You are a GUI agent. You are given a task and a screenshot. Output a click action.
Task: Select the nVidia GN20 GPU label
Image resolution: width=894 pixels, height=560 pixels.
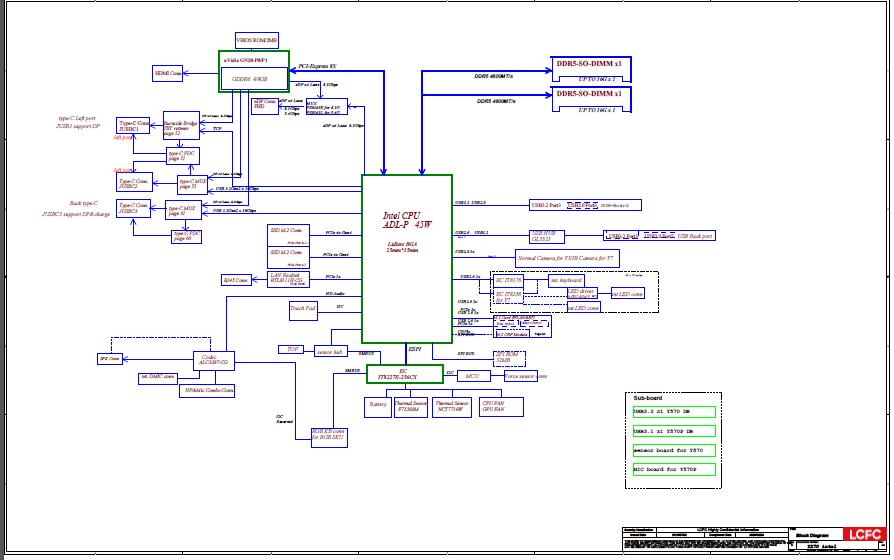tap(246, 60)
